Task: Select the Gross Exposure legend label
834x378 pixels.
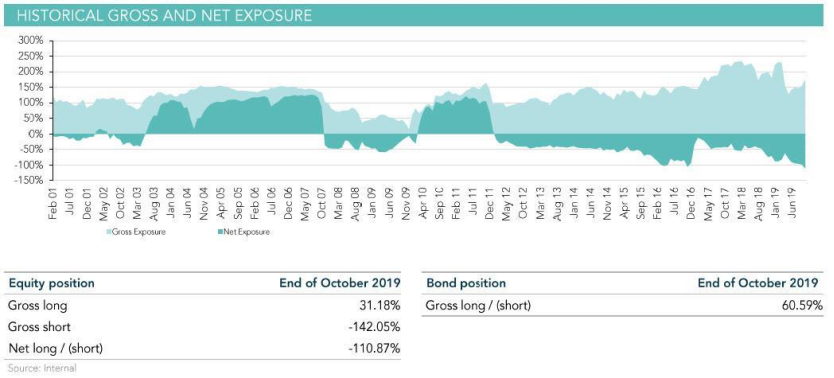Action: coord(140,232)
